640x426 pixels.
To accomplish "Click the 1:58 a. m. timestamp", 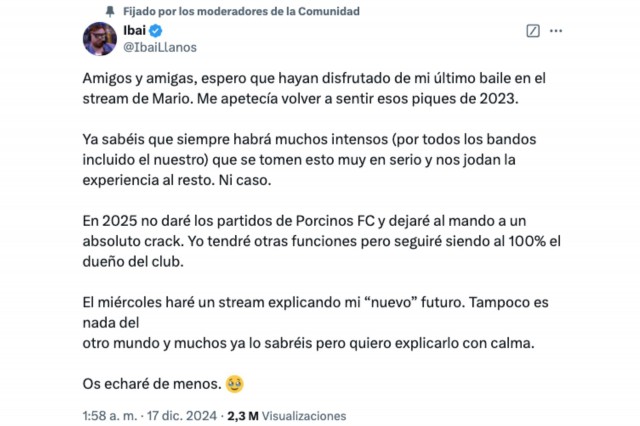I will click(x=106, y=415).
